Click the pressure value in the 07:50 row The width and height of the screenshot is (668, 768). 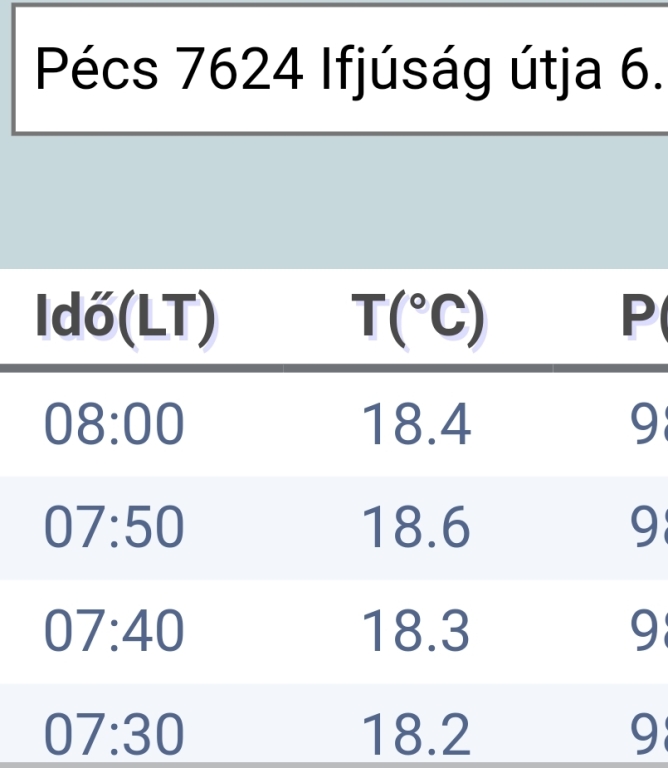(649, 527)
